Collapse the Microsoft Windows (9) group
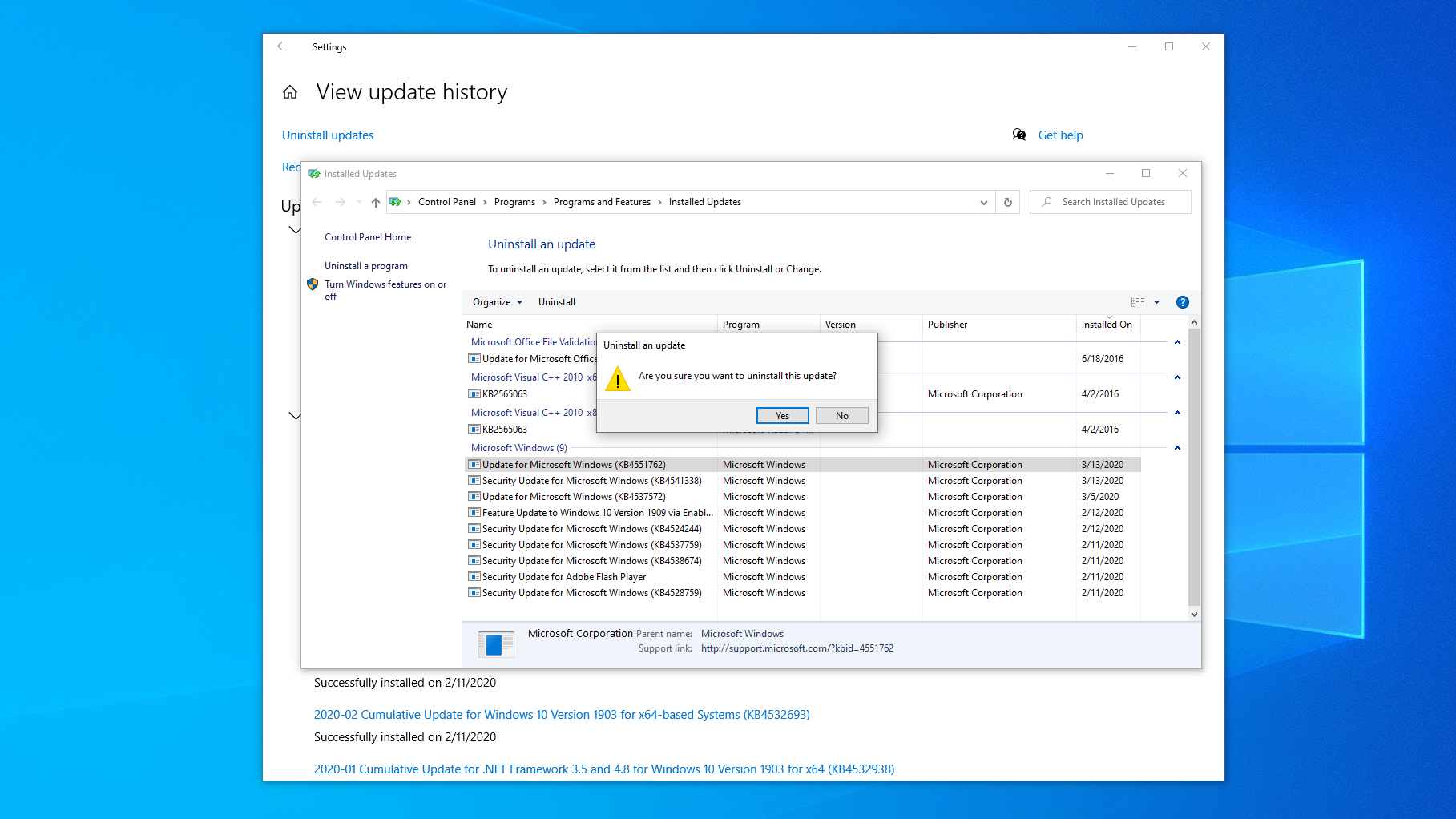The image size is (1456, 819). tap(1177, 448)
